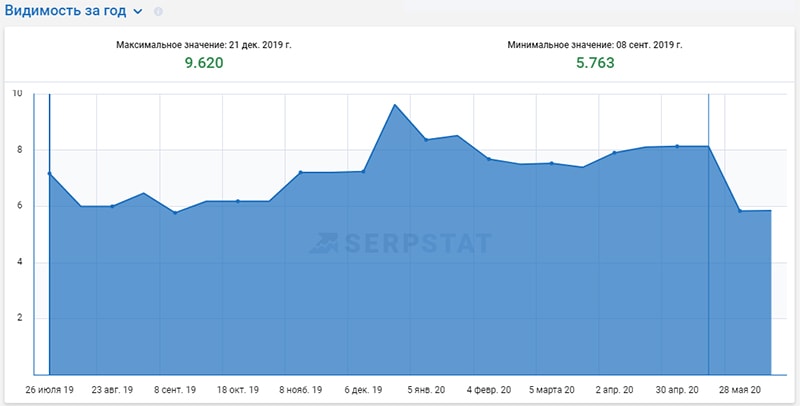Click the data point above 30 апр. 20

(677, 146)
